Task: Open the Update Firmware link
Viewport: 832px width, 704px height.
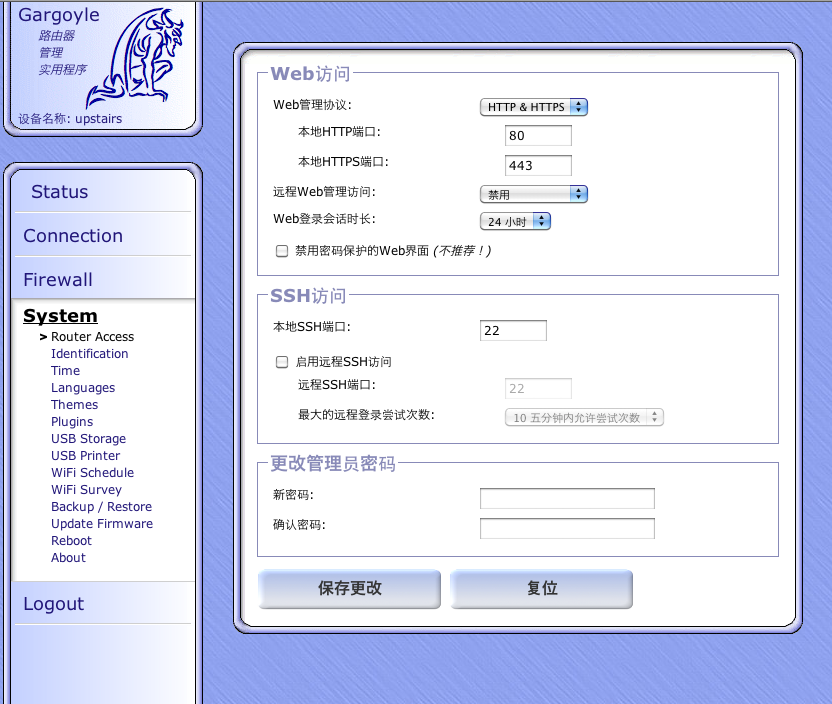Action: pos(102,524)
